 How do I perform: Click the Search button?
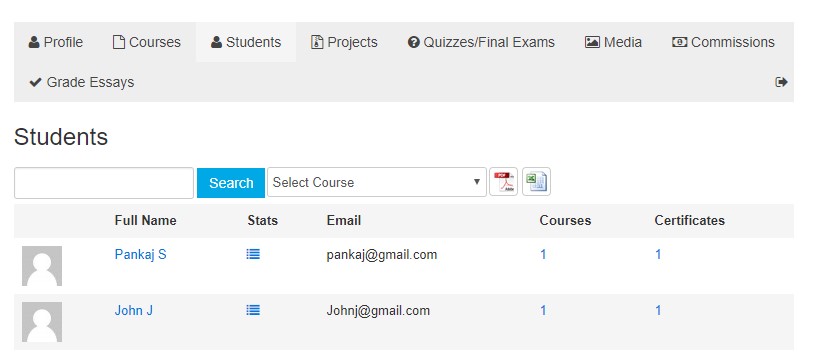[x=231, y=183]
